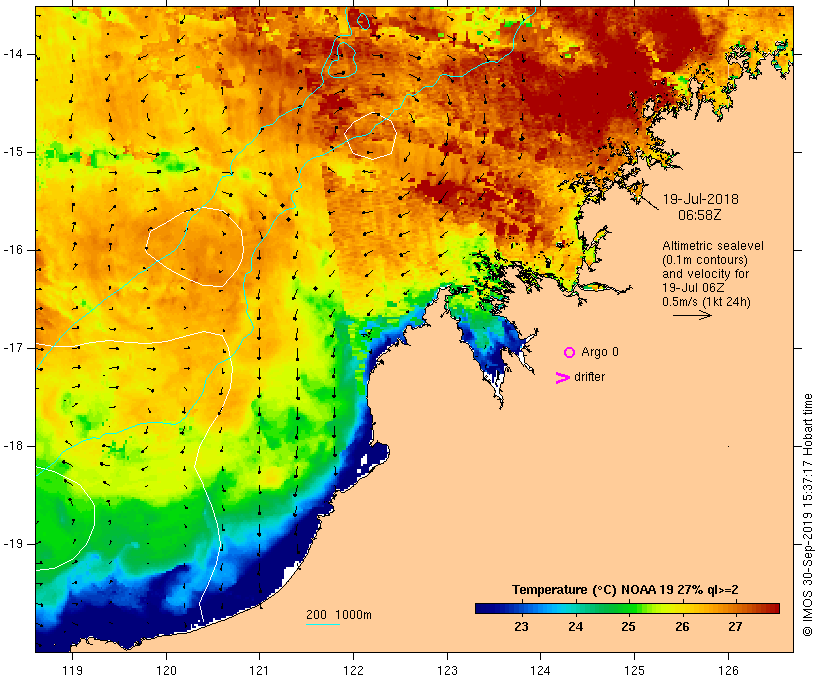The height and width of the screenshot is (680, 820).
Task: Click the longitude label 124
Action: [x=540, y=670]
